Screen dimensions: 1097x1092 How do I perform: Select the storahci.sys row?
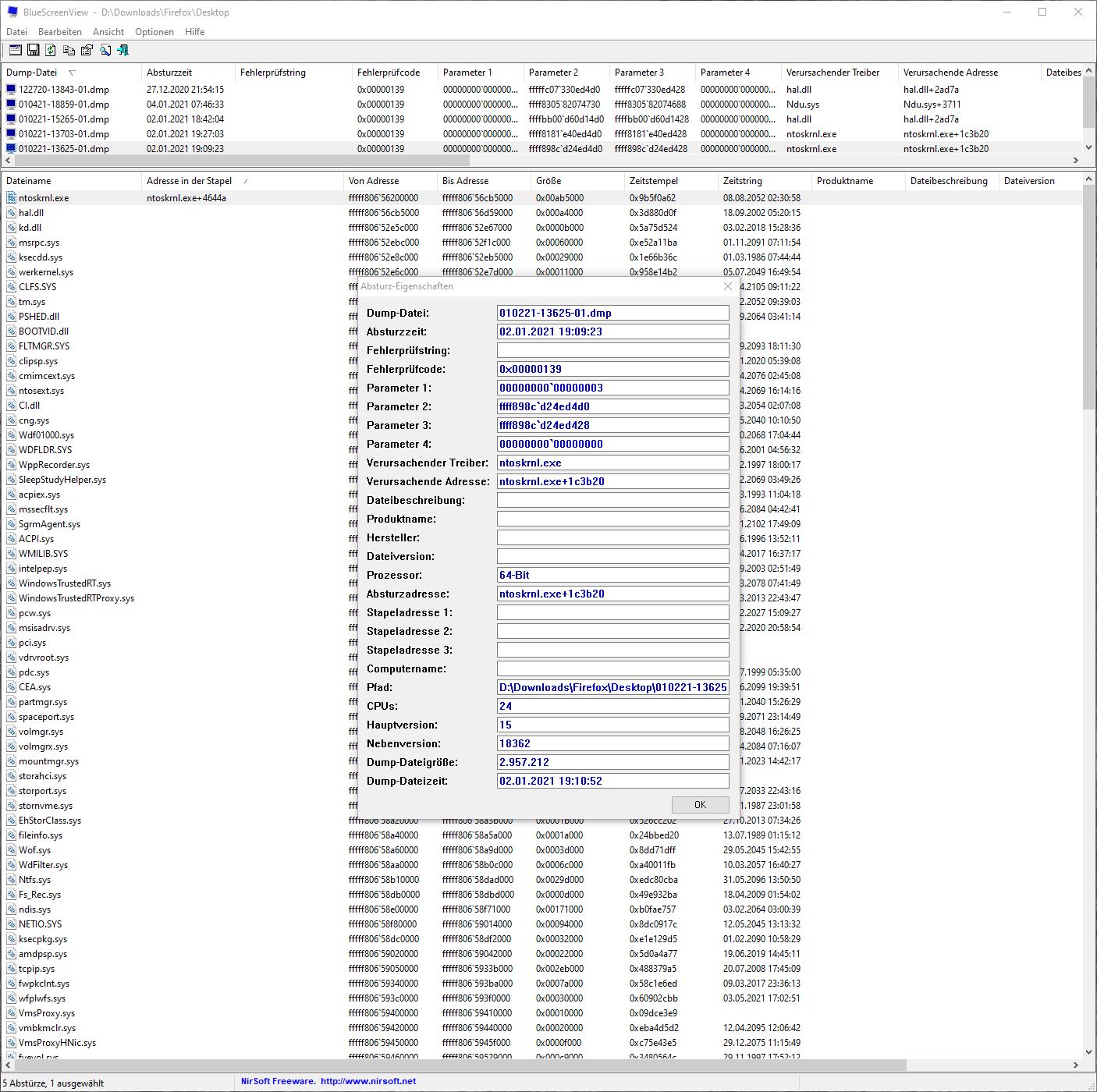click(43, 776)
